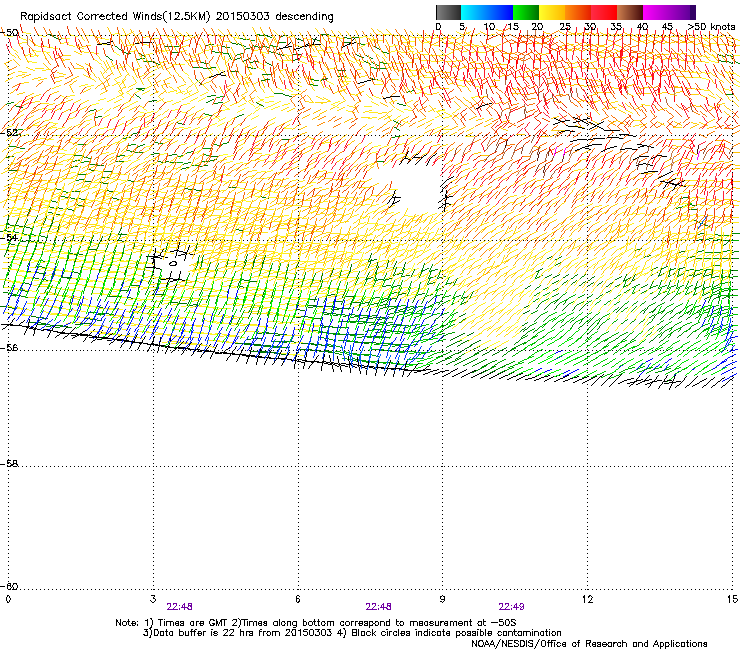Select the brown 35-40 knots legend swatch

pyautogui.click(x=630, y=12)
